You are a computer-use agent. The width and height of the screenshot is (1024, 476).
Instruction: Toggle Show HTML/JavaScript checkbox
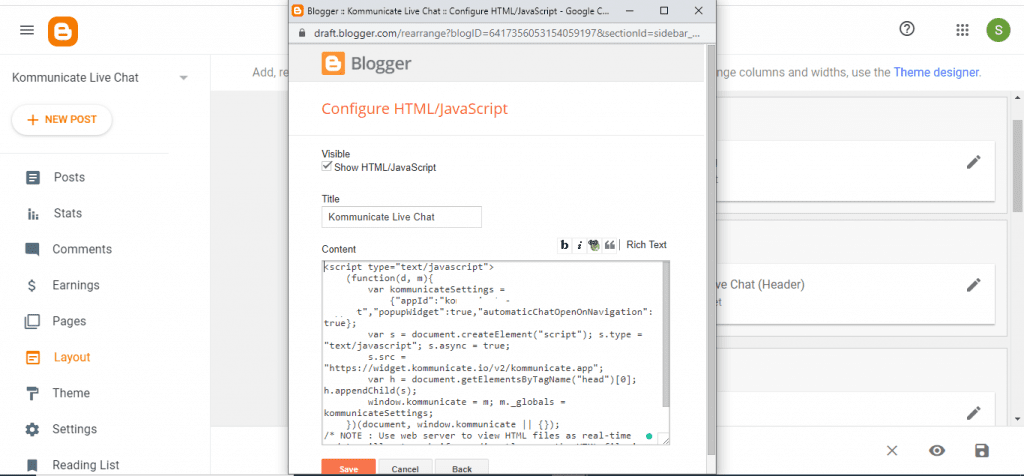[327, 167]
